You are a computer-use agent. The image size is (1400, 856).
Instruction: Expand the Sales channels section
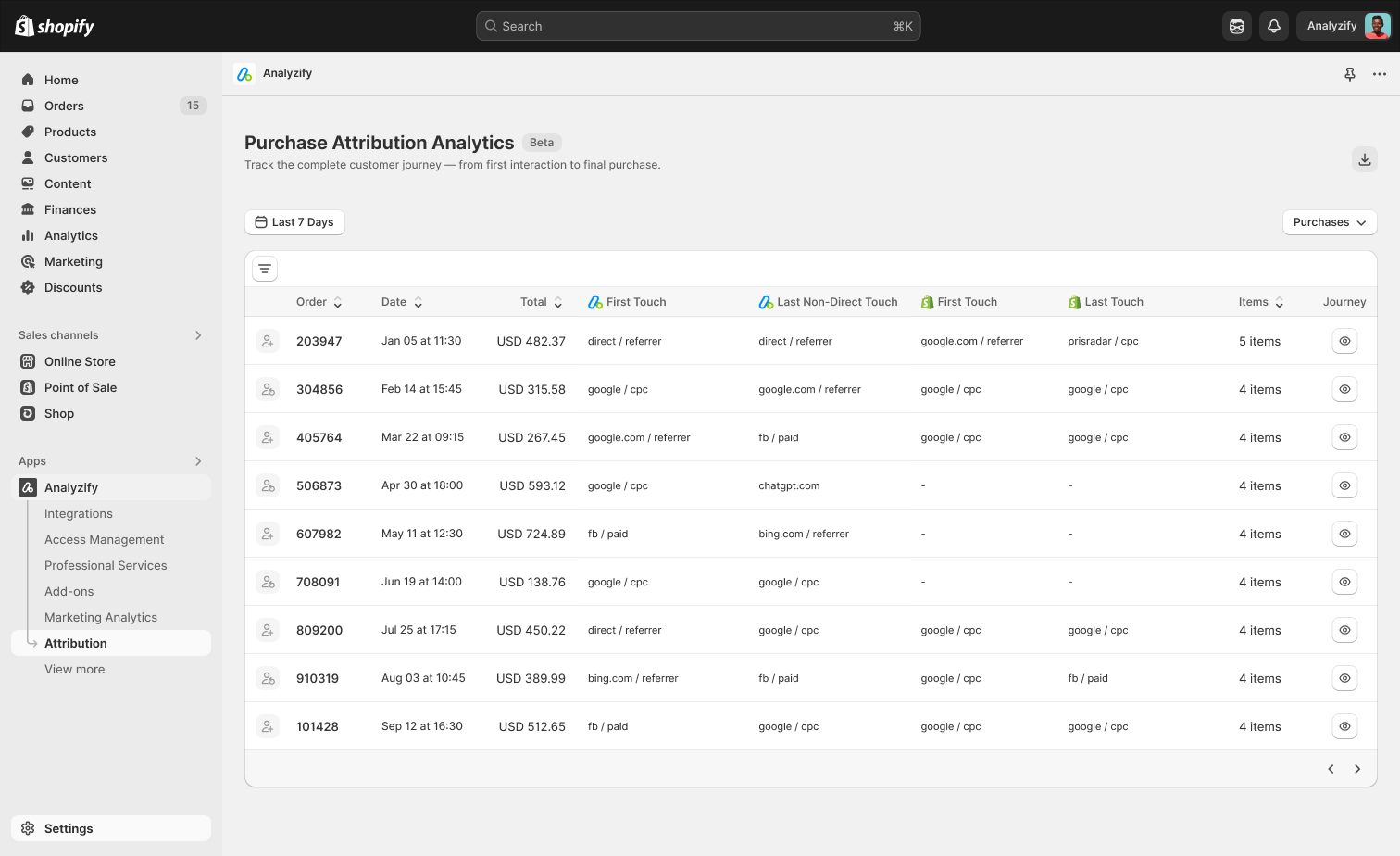(x=197, y=335)
